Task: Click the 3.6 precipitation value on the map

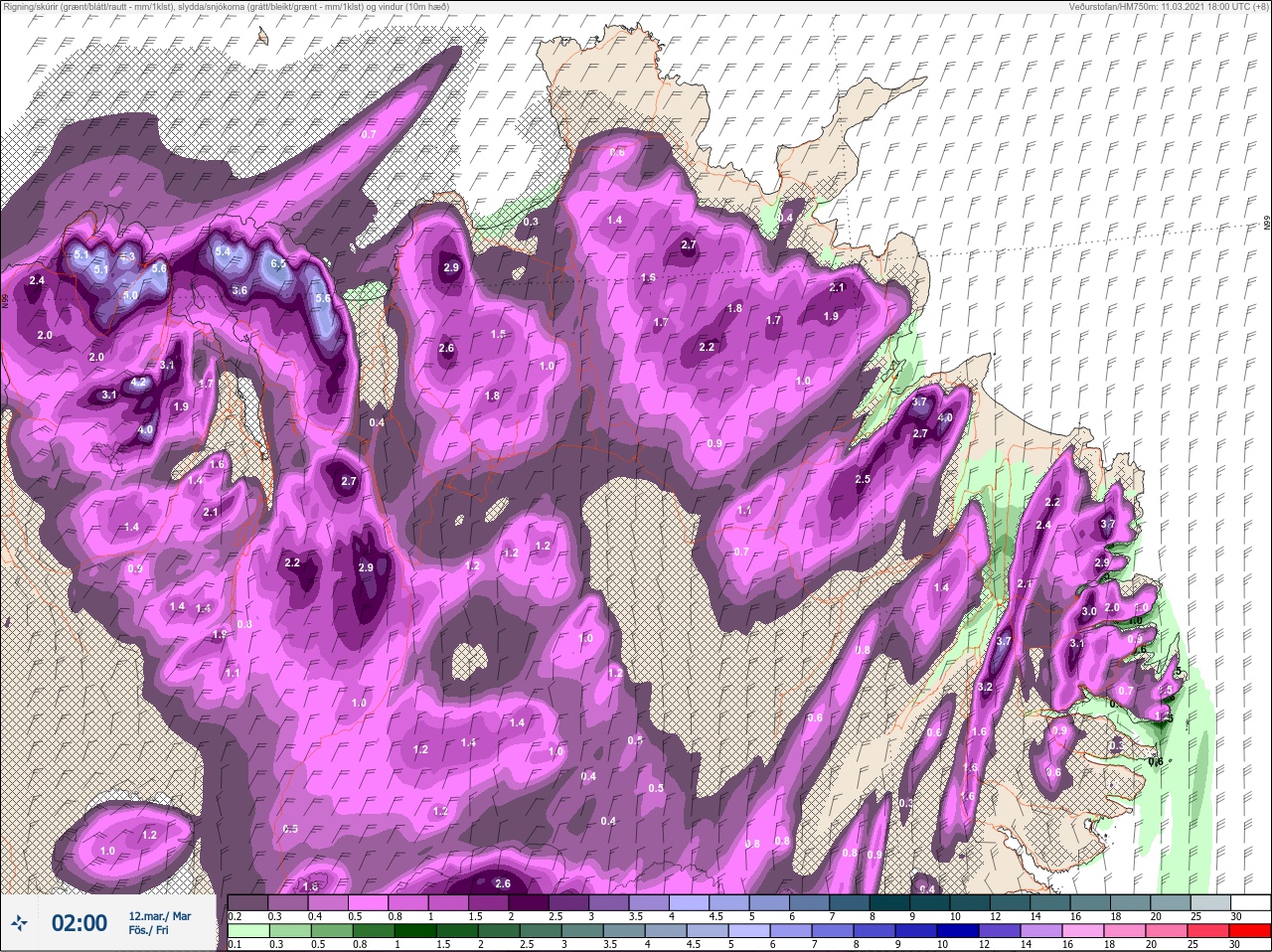Action: point(239,290)
